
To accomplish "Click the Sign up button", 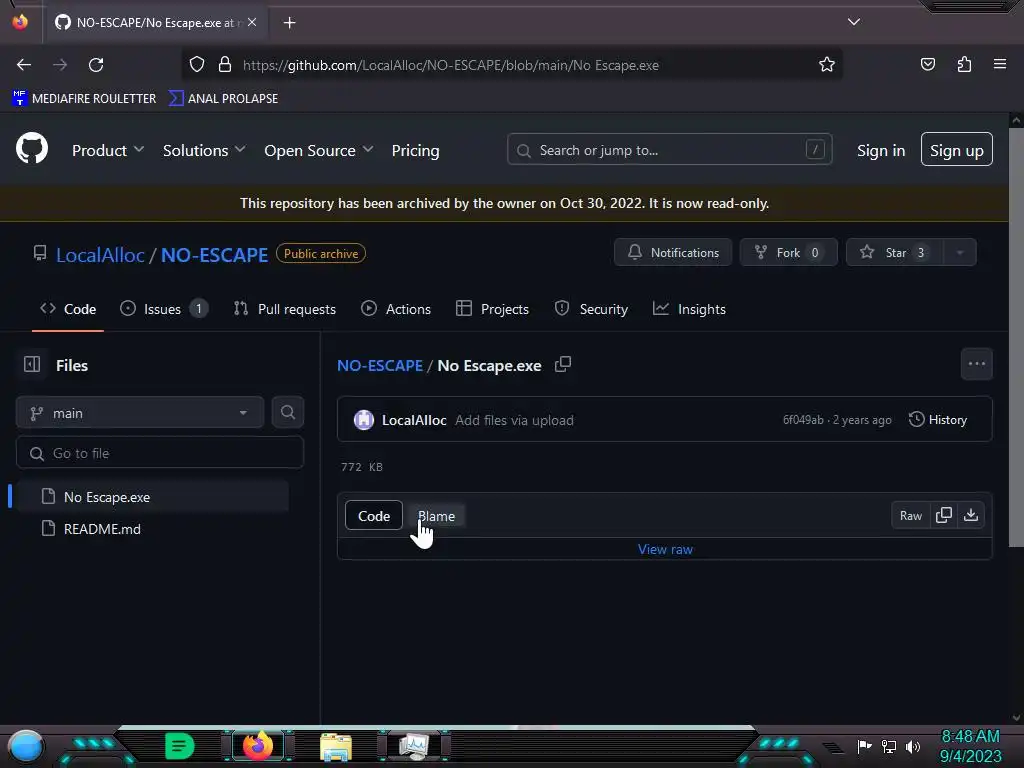I will click(x=956, y=150).
